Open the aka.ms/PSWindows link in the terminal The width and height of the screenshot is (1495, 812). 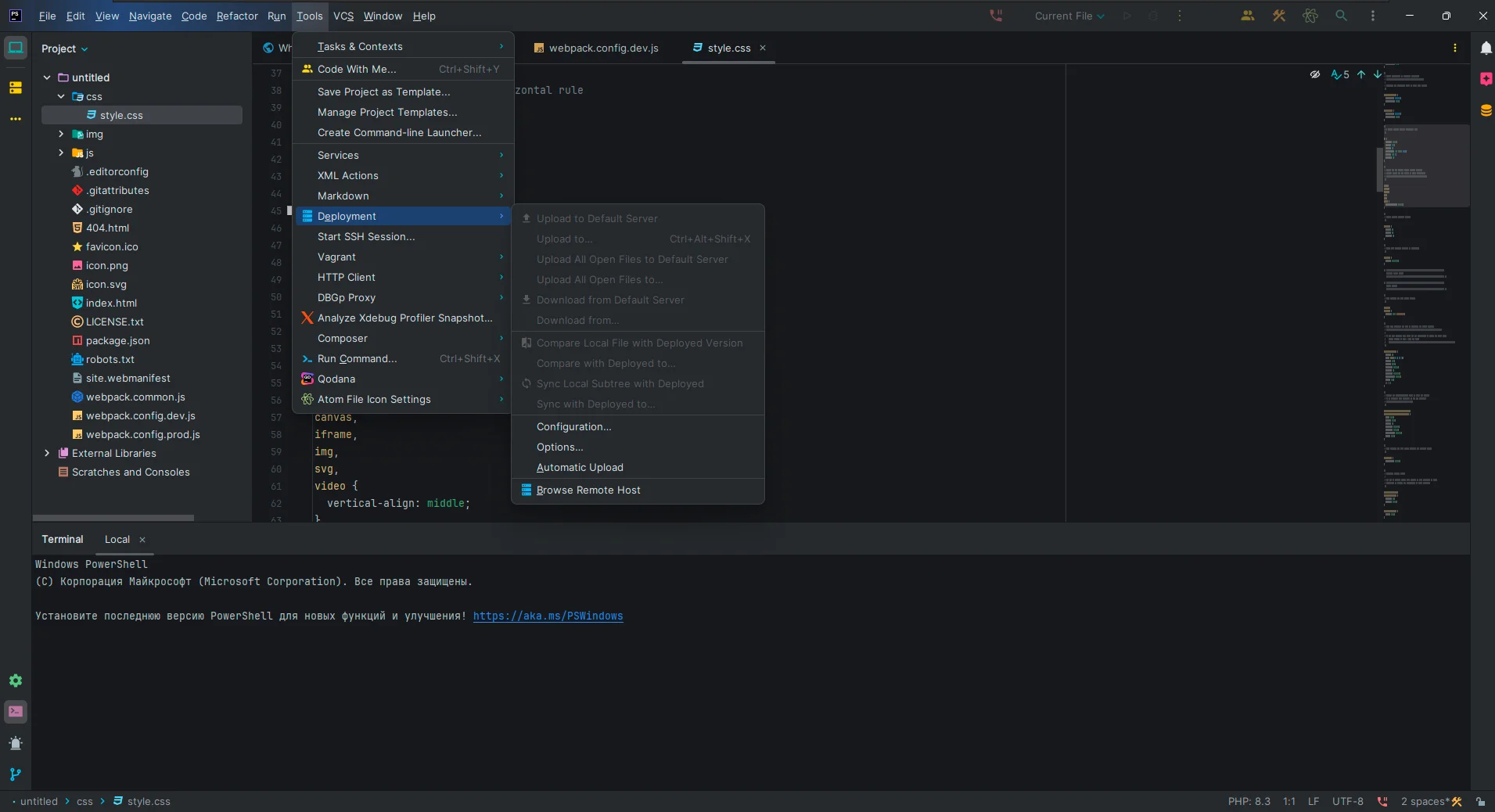[x=548, y=616]
